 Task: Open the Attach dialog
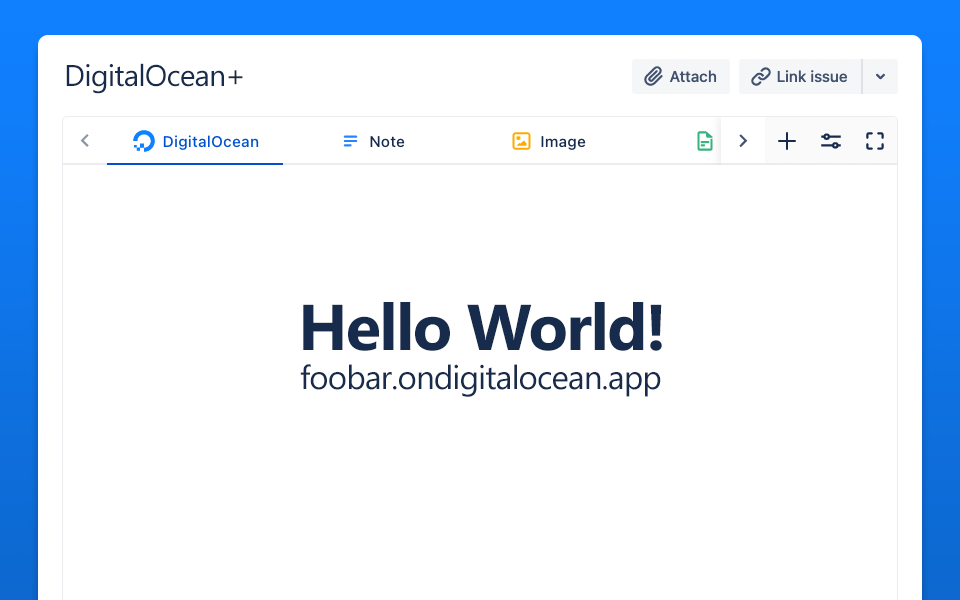(681, 76)
